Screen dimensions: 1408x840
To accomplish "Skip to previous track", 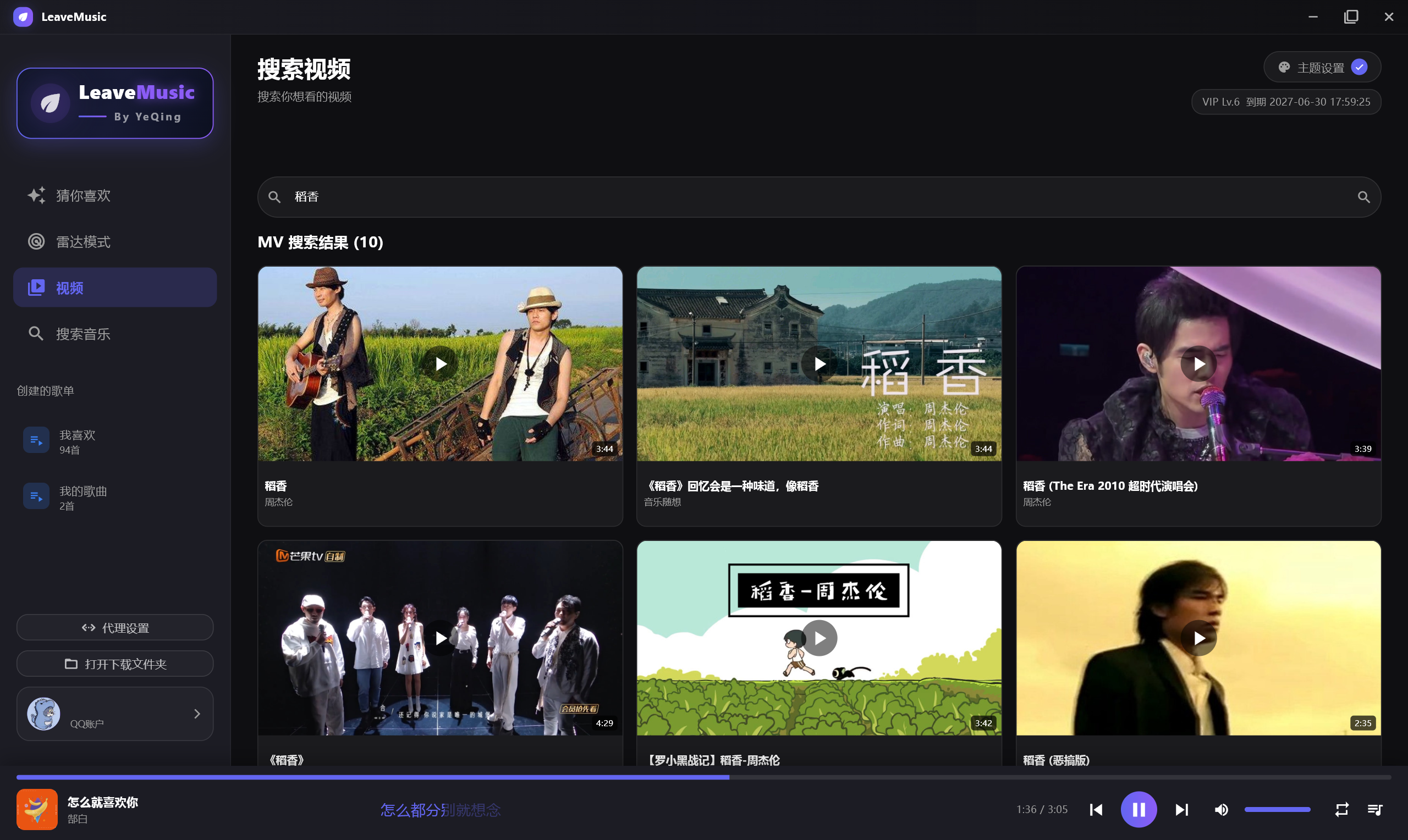I will (1096, 810).
